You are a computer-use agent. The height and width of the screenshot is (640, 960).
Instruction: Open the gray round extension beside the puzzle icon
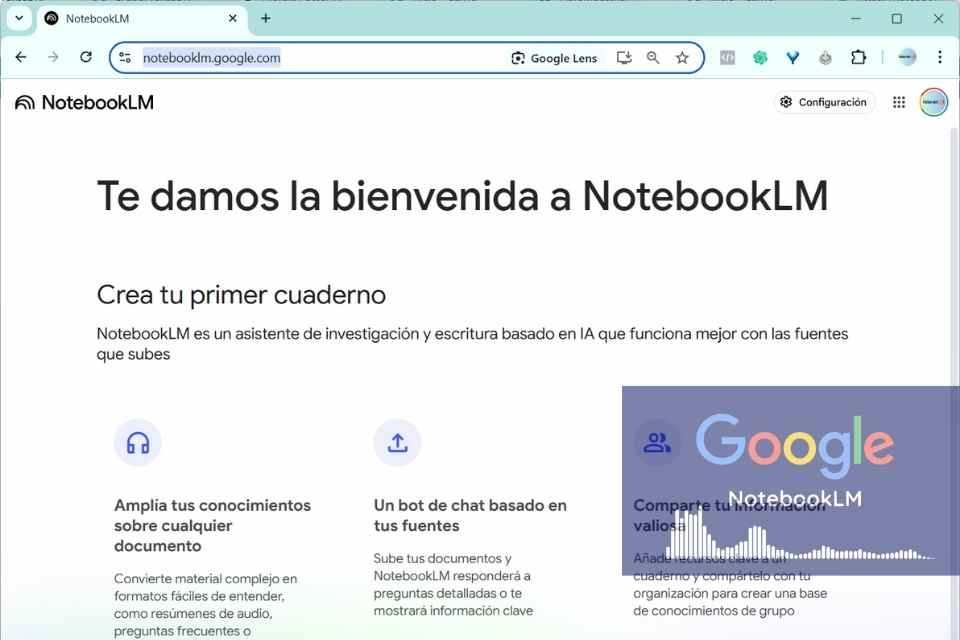(x=825, y=58)
